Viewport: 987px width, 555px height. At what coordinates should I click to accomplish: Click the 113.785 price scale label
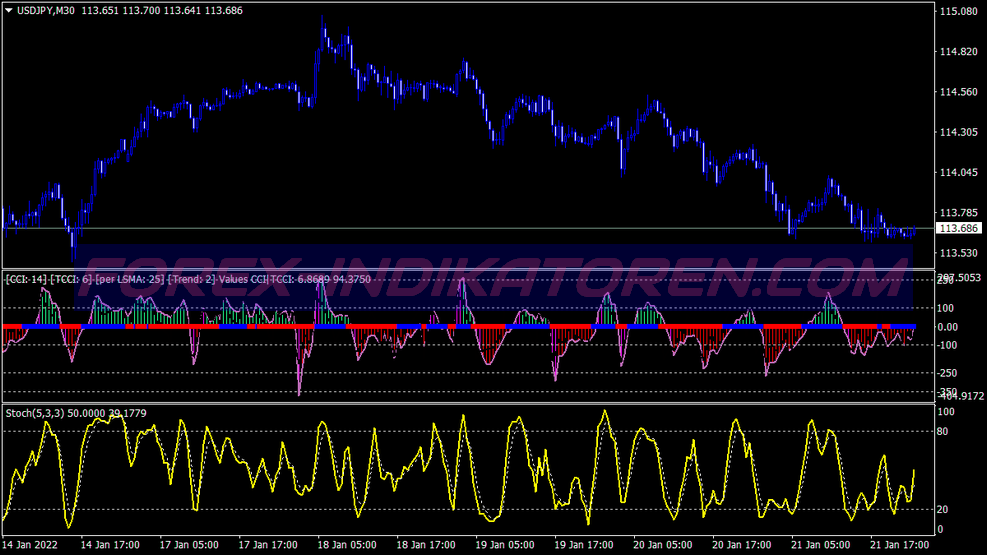coord(959,213)
